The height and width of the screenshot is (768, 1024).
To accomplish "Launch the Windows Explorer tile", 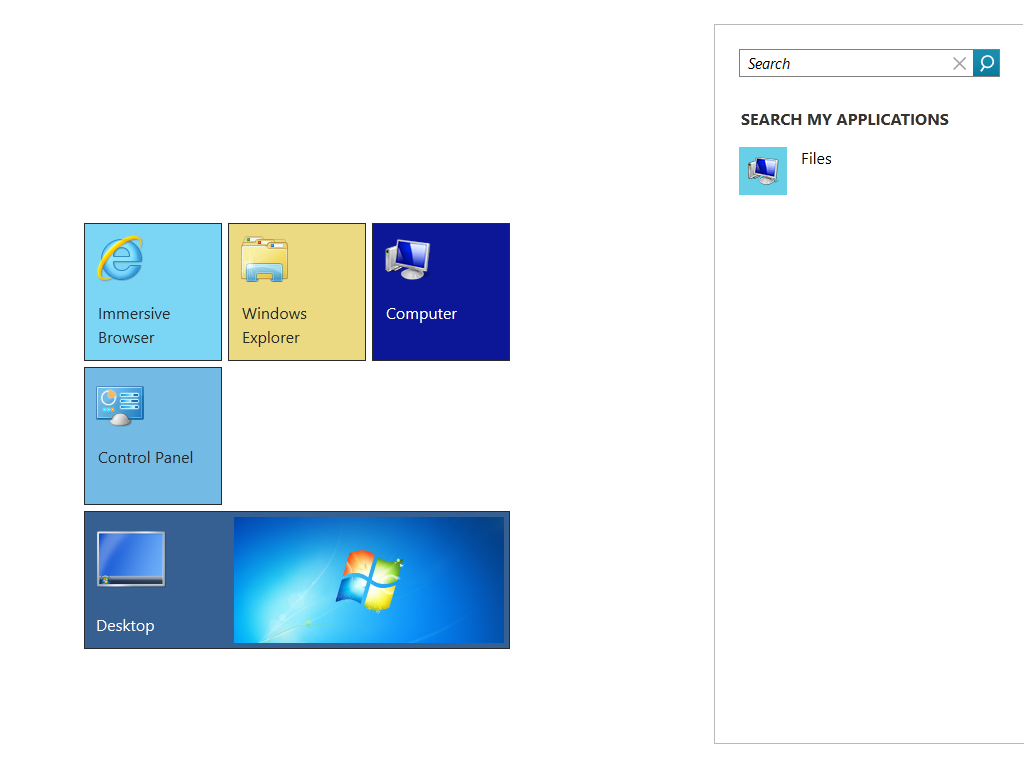I will point(297,292).
